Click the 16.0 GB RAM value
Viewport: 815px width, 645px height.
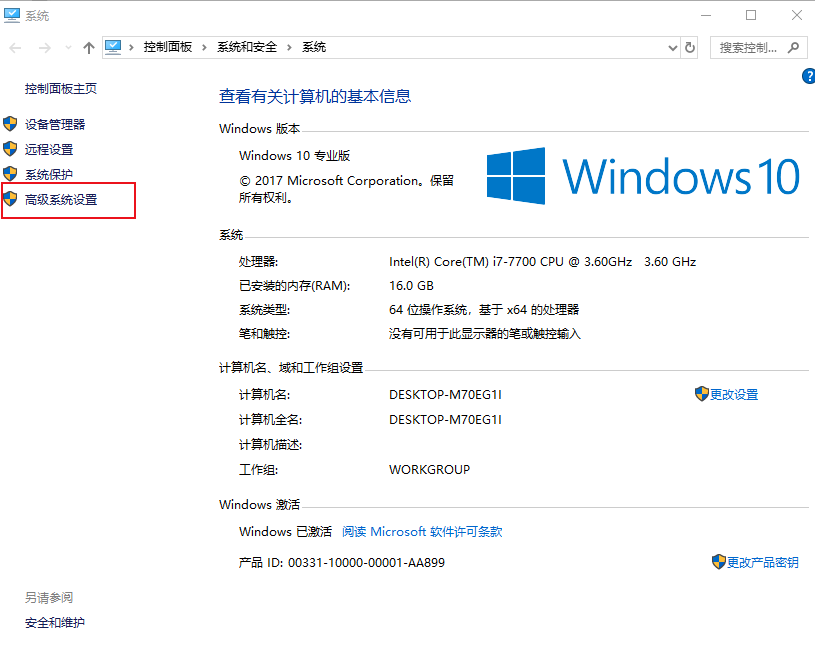pos(411,286)
